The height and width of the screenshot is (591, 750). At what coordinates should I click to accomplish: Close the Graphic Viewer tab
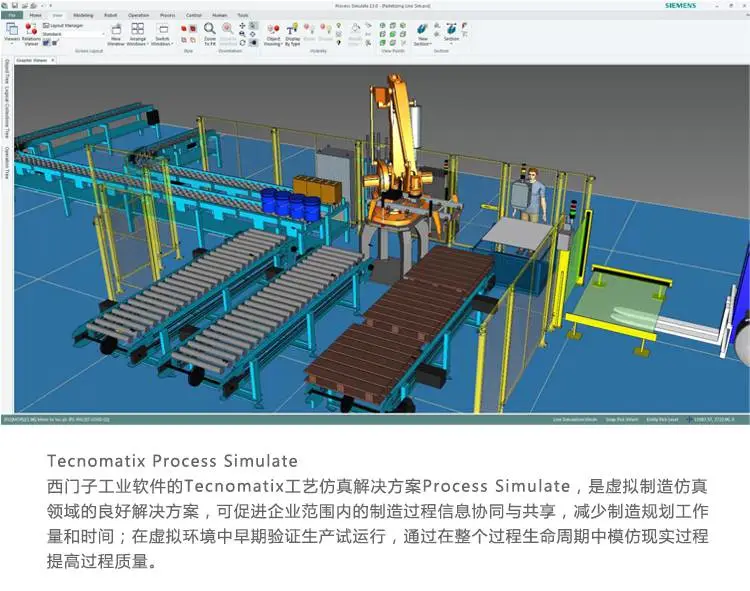[x=53, y=60]
